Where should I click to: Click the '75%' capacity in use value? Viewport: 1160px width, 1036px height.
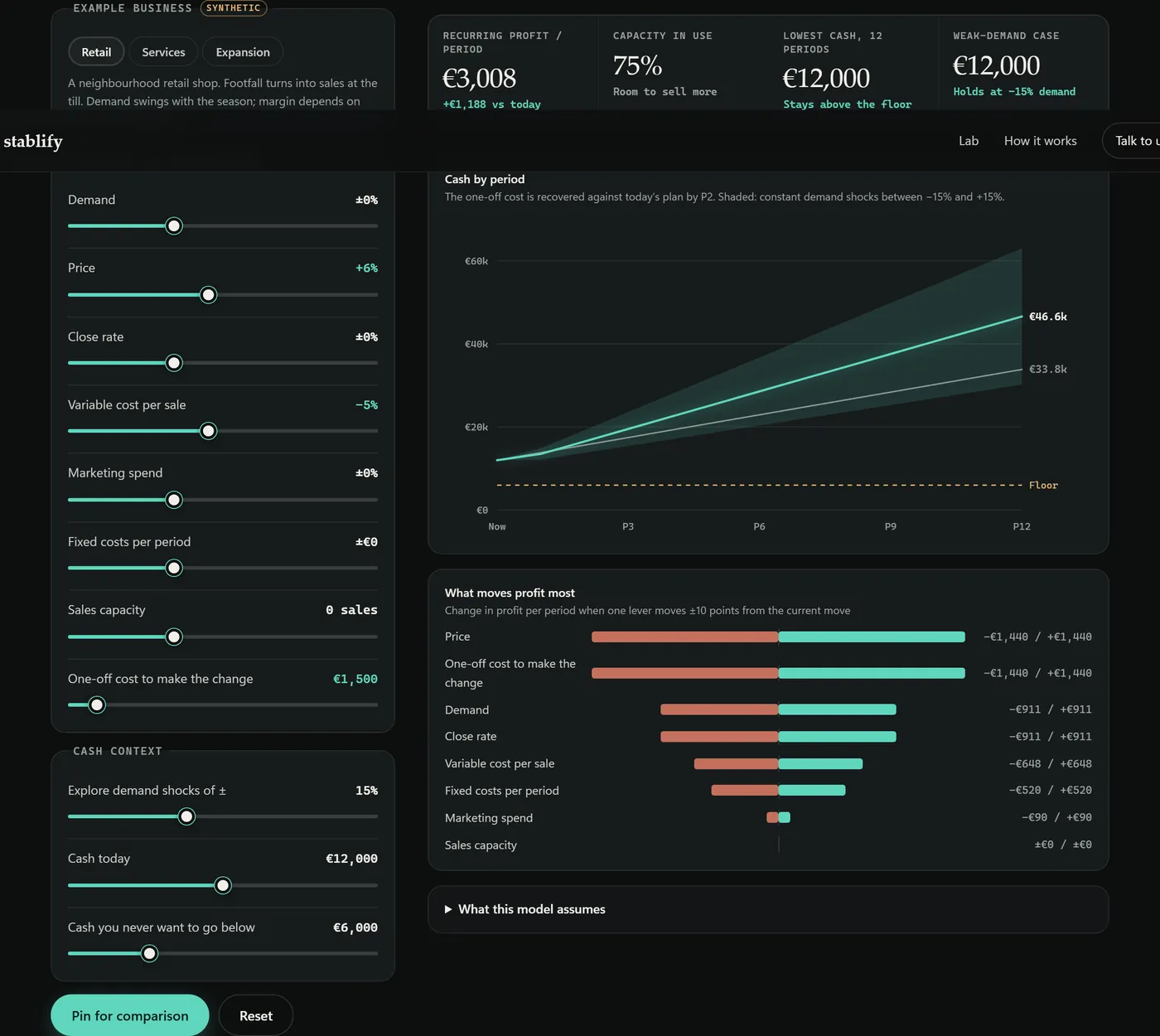pos(637,65)
